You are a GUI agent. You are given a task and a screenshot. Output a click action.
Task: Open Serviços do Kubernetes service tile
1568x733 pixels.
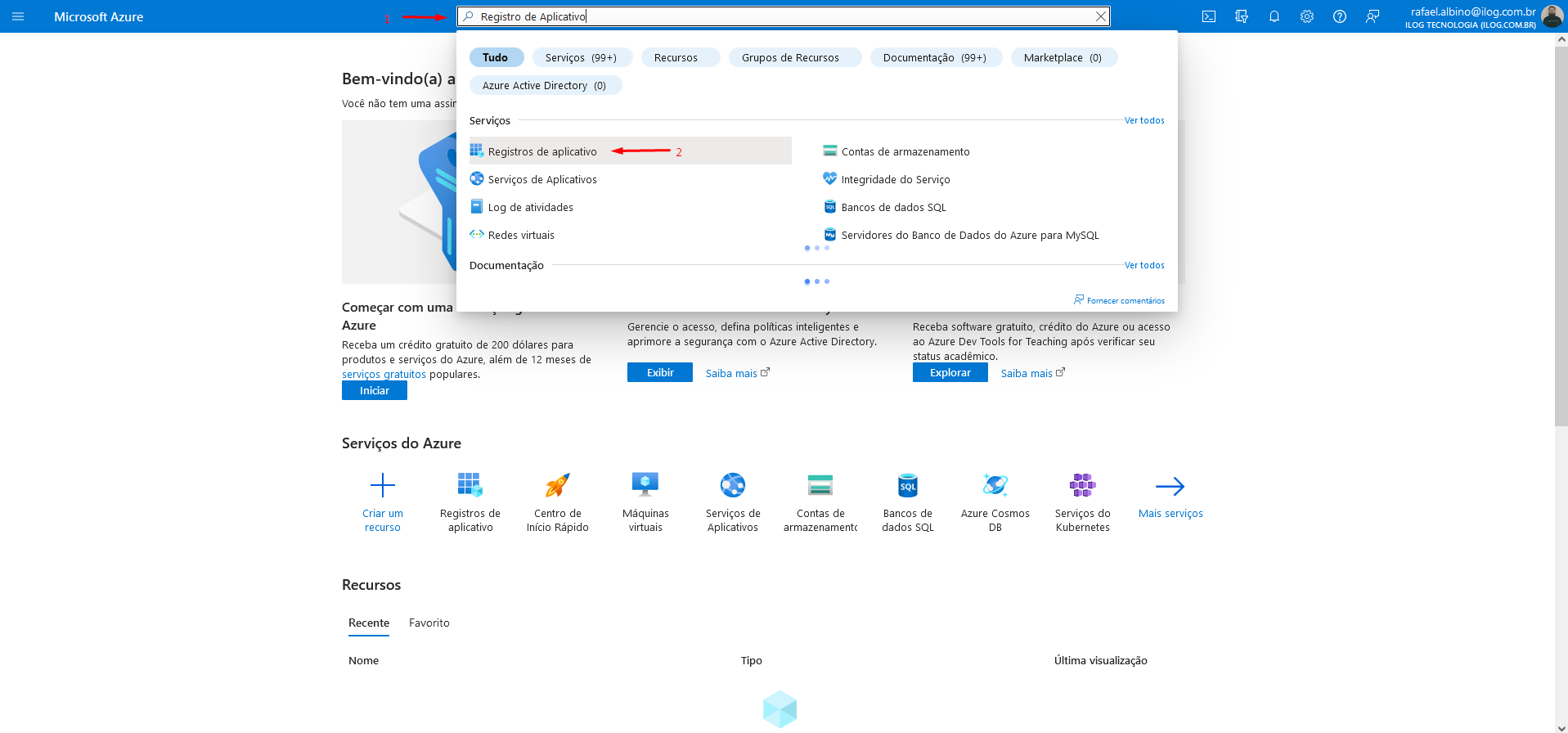pyautogui.click(x=1083, y=502)
